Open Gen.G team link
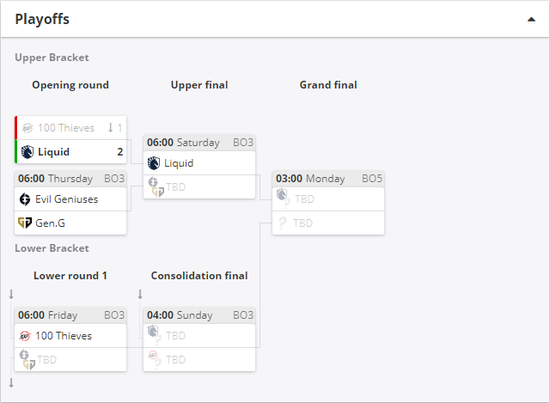This screenshot has height=403, width=550. coord(50,223)
